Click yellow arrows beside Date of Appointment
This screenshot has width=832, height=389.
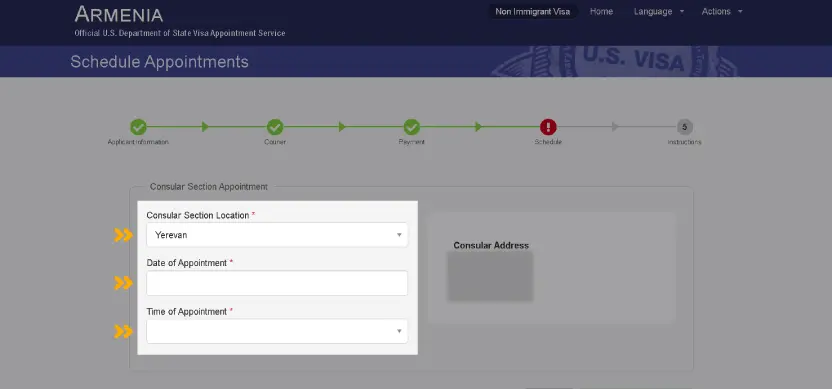click(124, 283)
